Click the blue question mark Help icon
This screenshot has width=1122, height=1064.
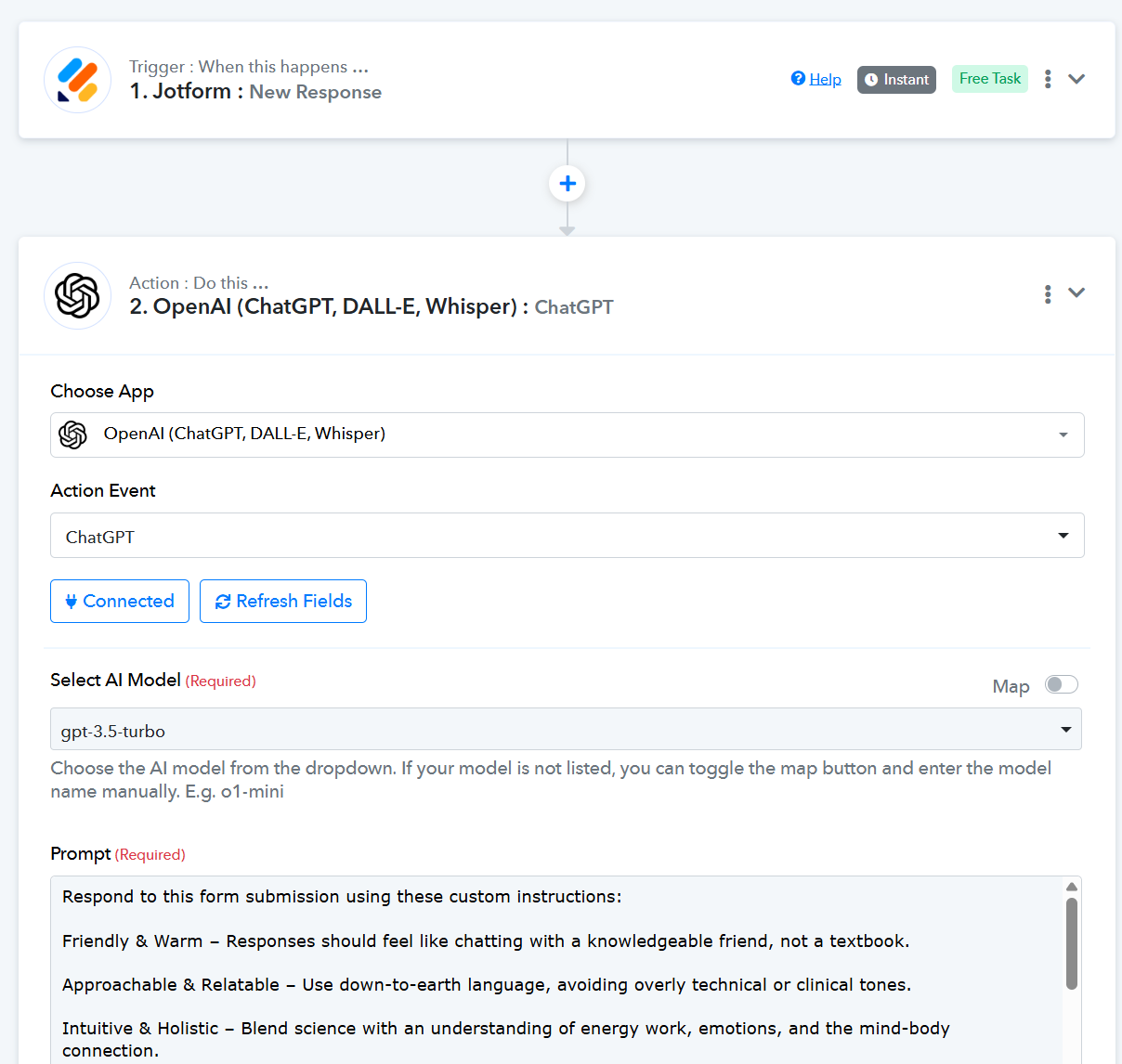(x=798, y=79)
